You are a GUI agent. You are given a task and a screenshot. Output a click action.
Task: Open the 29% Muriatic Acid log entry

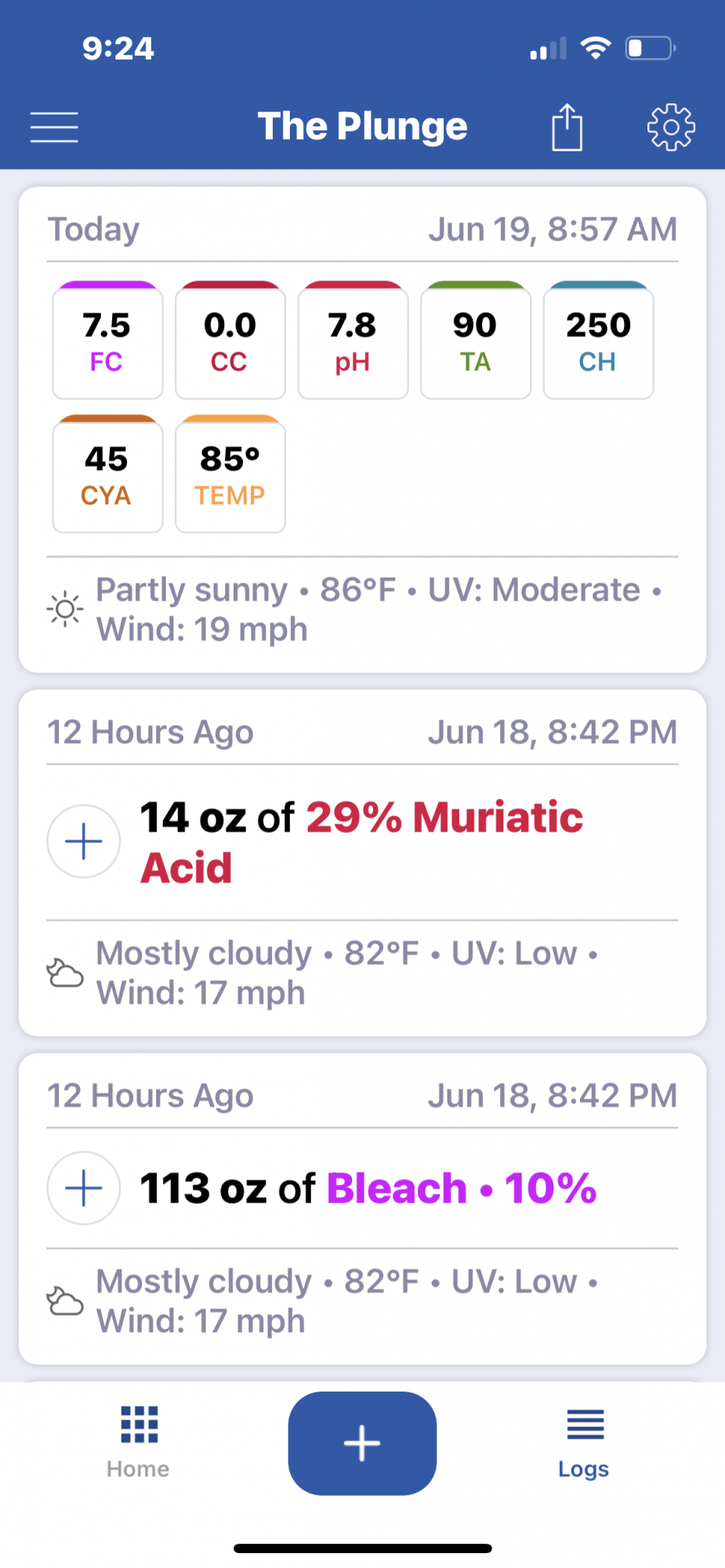[362, 842]
